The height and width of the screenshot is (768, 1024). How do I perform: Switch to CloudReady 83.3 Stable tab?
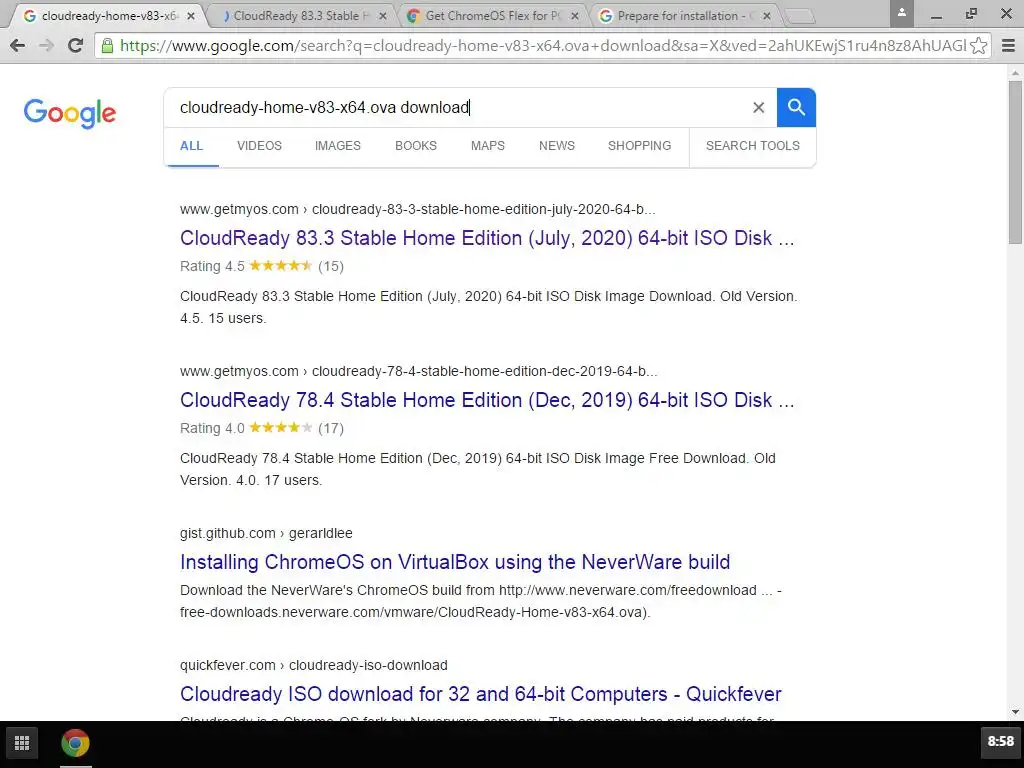click(298, 16)
